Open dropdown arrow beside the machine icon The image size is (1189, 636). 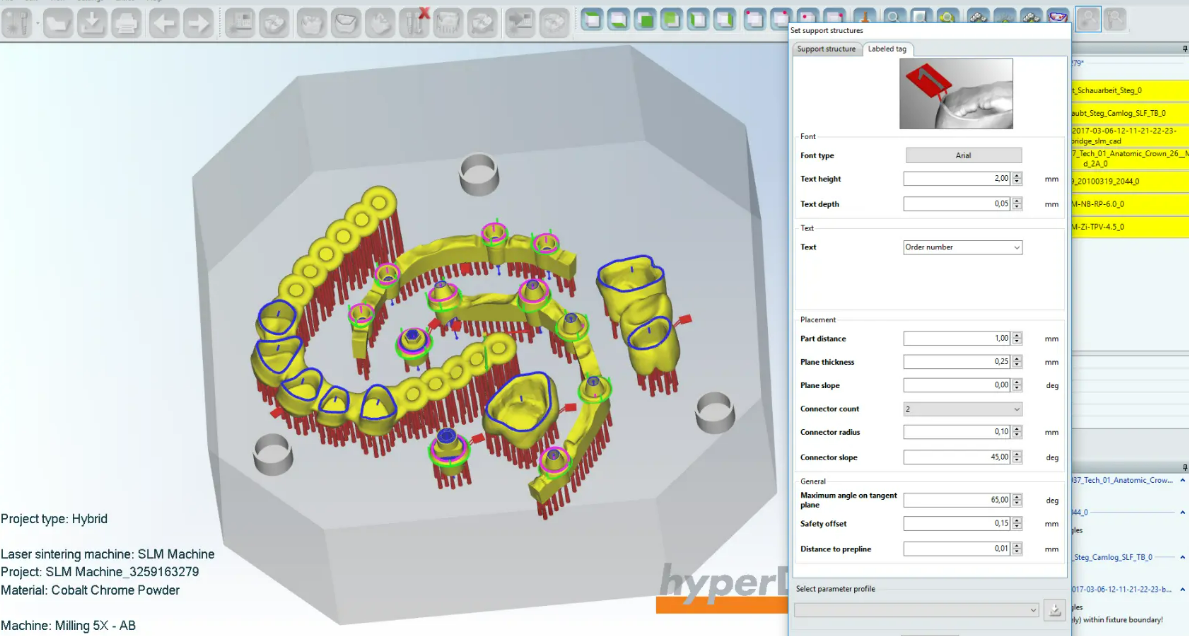pos(36,23)
